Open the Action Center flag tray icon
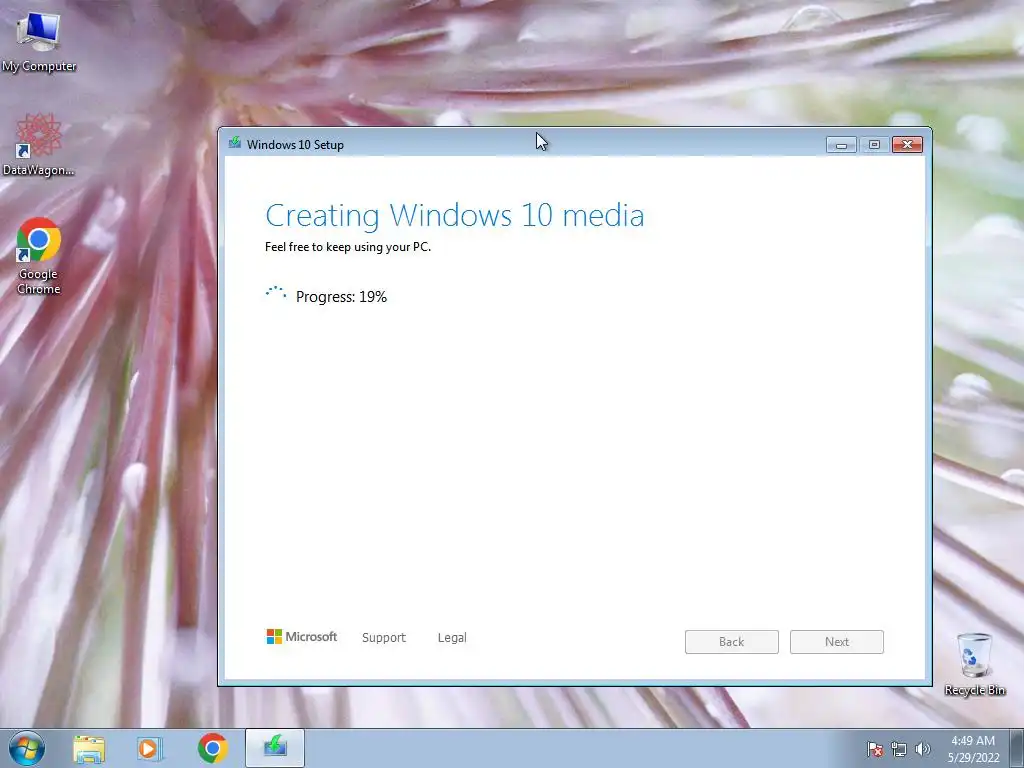 click(x=875, y=749)
